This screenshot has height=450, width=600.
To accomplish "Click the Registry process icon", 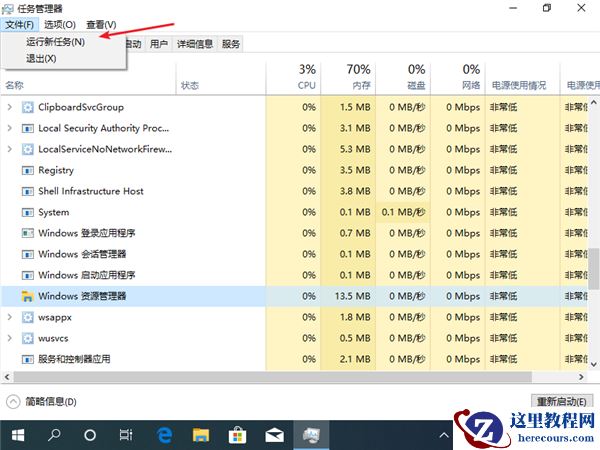I will tap(28, 170).
